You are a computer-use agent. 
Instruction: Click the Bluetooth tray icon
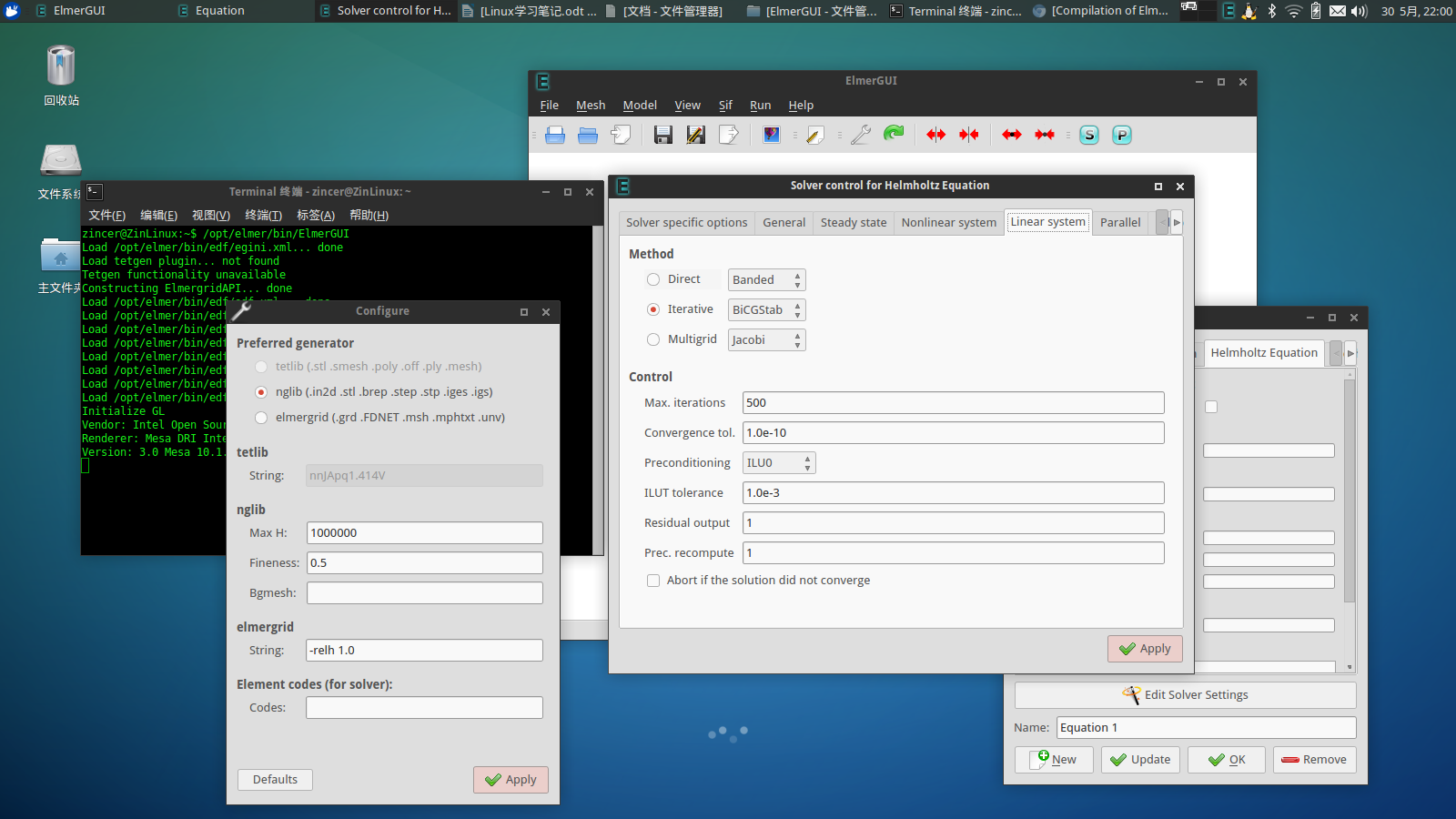click(1272, 11)
